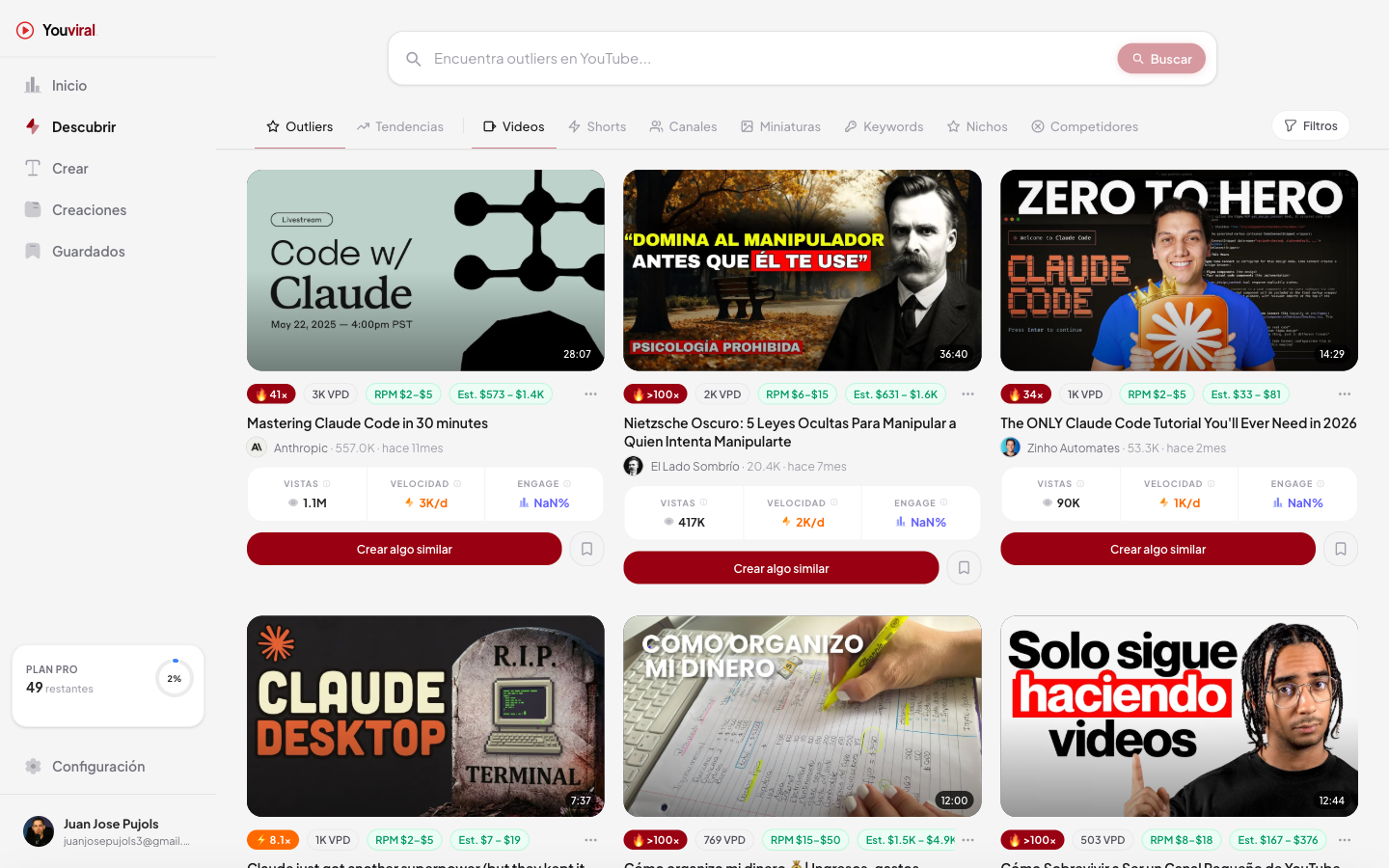Viewport: 1389px width, 868px height.
Task: Click the El Lado Sombrío channel avatar
Action: (634, 467)
